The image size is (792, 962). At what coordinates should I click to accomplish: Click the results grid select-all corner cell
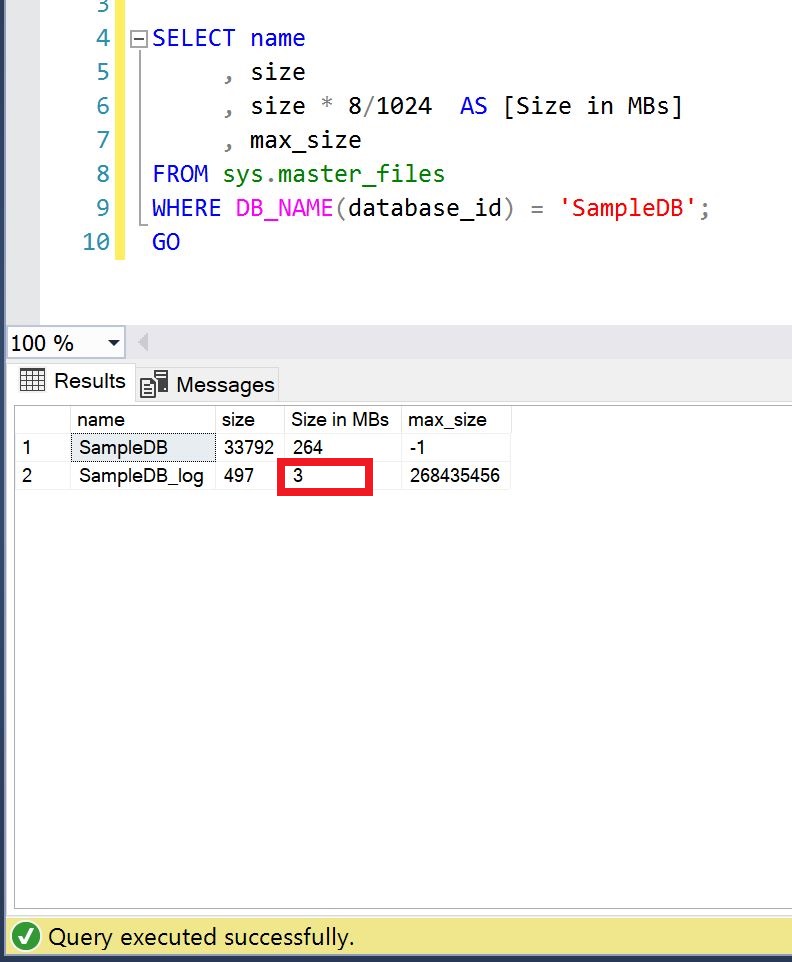[42, 420]
